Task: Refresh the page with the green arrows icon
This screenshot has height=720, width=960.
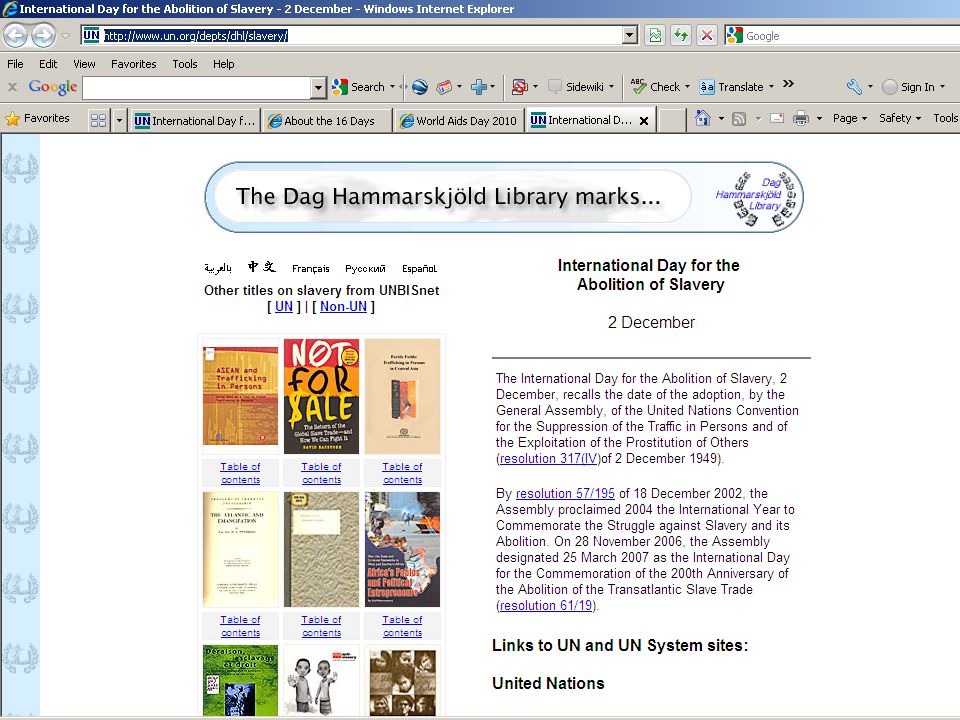Action: pos(681,36)
